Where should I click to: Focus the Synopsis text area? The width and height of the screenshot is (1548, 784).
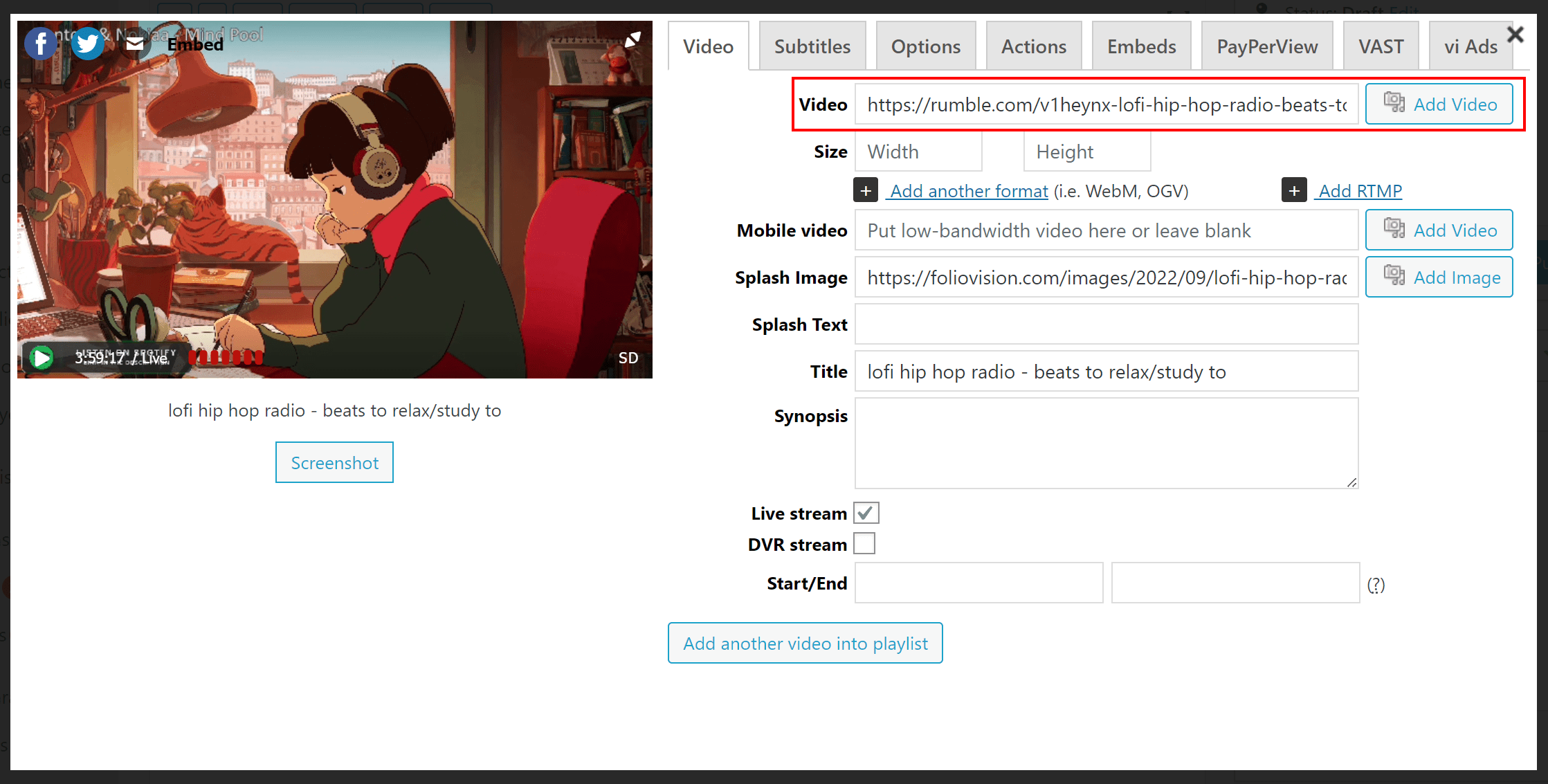[x=1107, y=443]
